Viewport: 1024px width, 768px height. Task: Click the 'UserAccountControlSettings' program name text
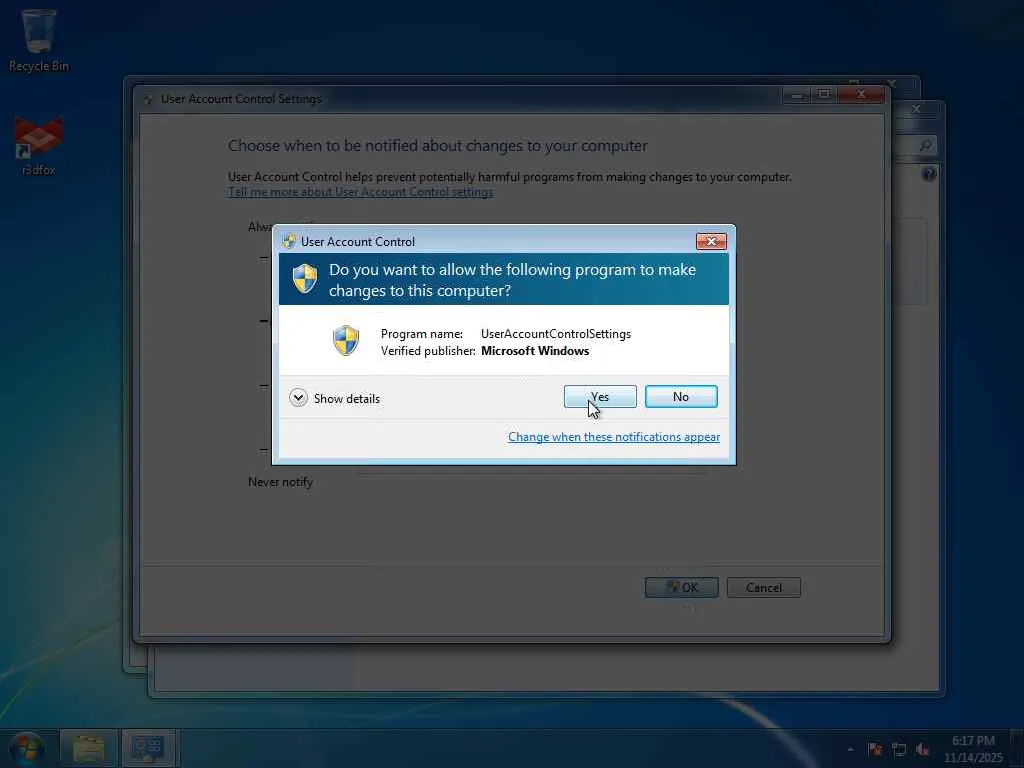pyautogui.click(x=556, y=334)
